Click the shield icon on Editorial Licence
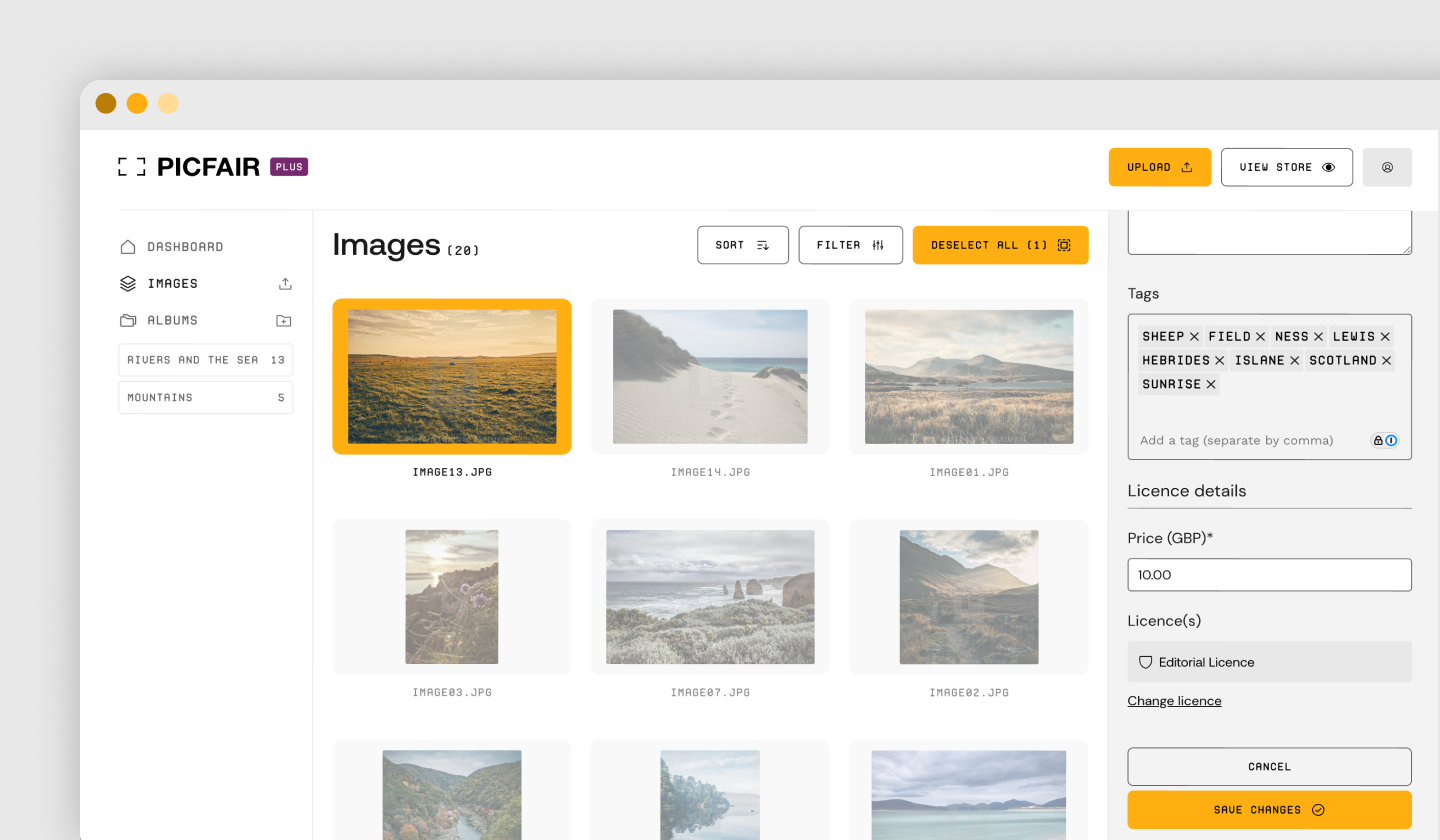Screen dimensions: 1440x840 tap(1146, 662)
